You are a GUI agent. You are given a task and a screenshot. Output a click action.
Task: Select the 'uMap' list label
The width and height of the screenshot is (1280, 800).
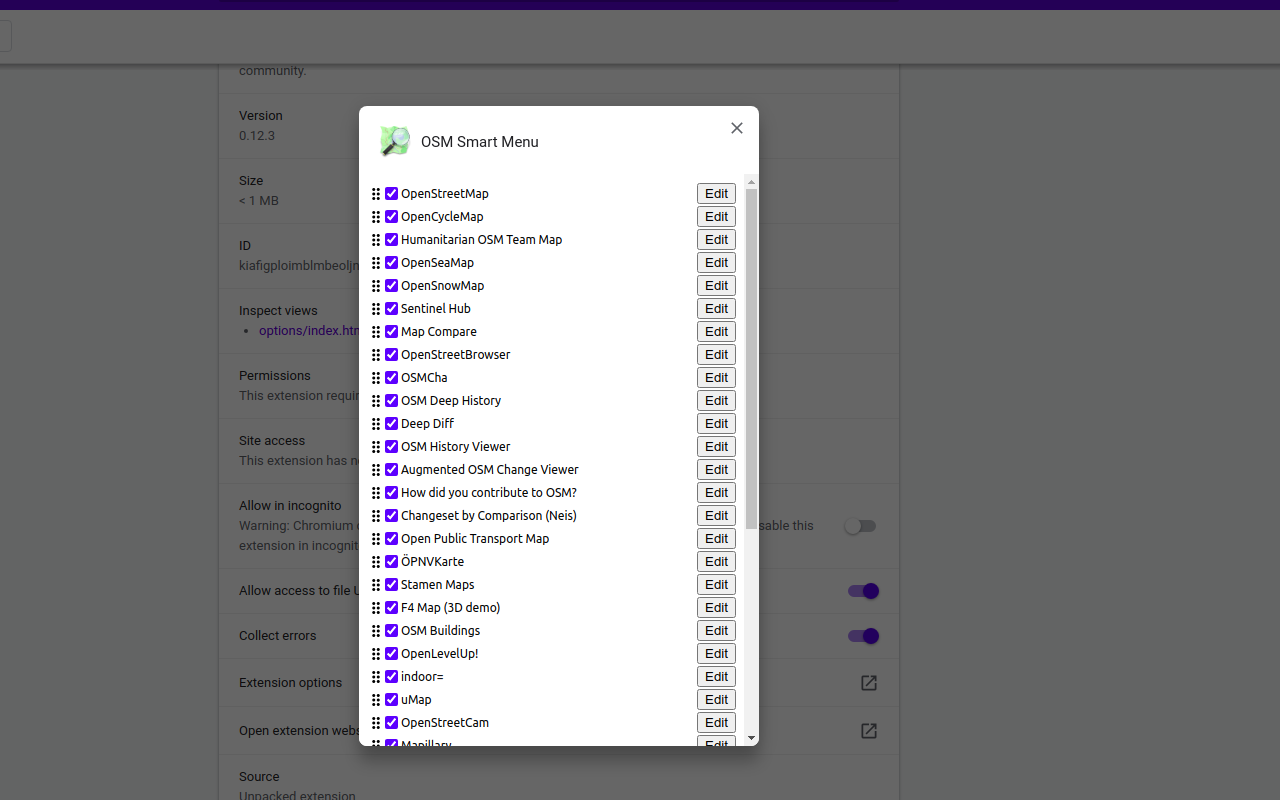[x=416, y=700]
